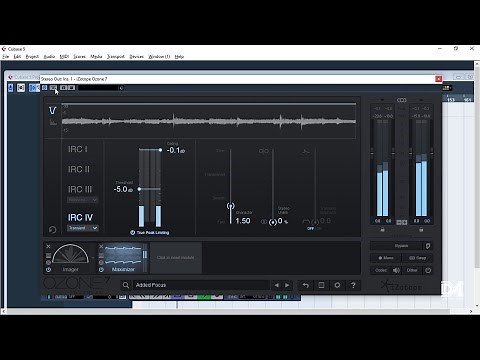The image size is (480, 360).
Task: Remove the Maximizer module with its X
Action: (x=101, y=246)
